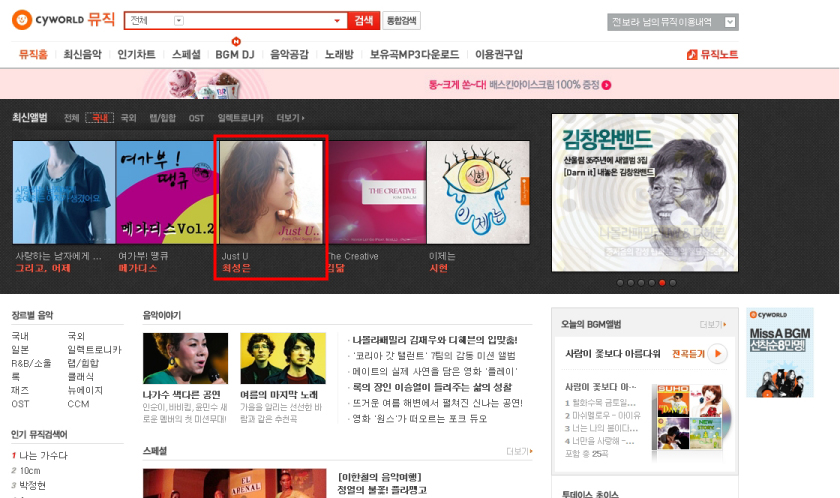840x498 pixels.
Task: Select the OST tab in 최신앨범
Action: 196,118
